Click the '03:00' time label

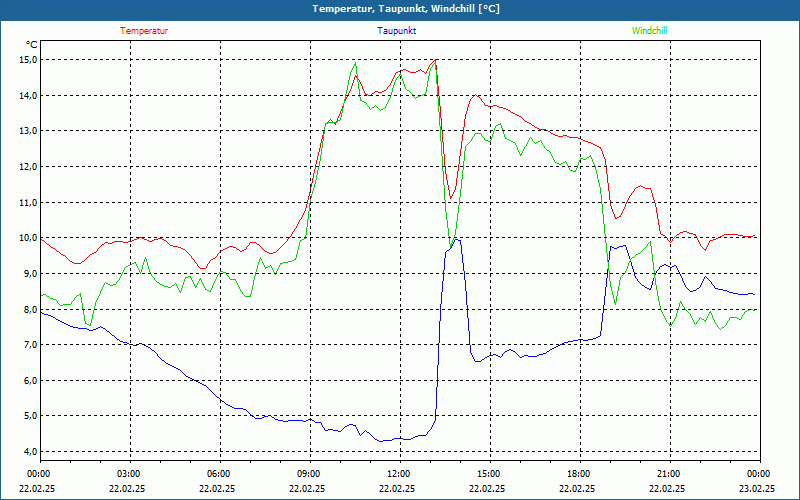(128, 474)
